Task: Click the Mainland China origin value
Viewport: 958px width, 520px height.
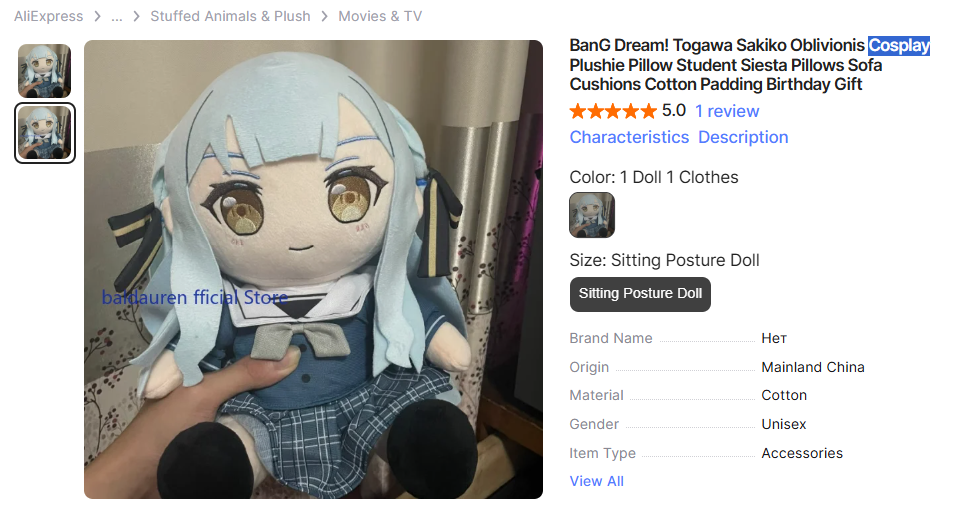Action: pyautogui.click(x=813, y=367)
